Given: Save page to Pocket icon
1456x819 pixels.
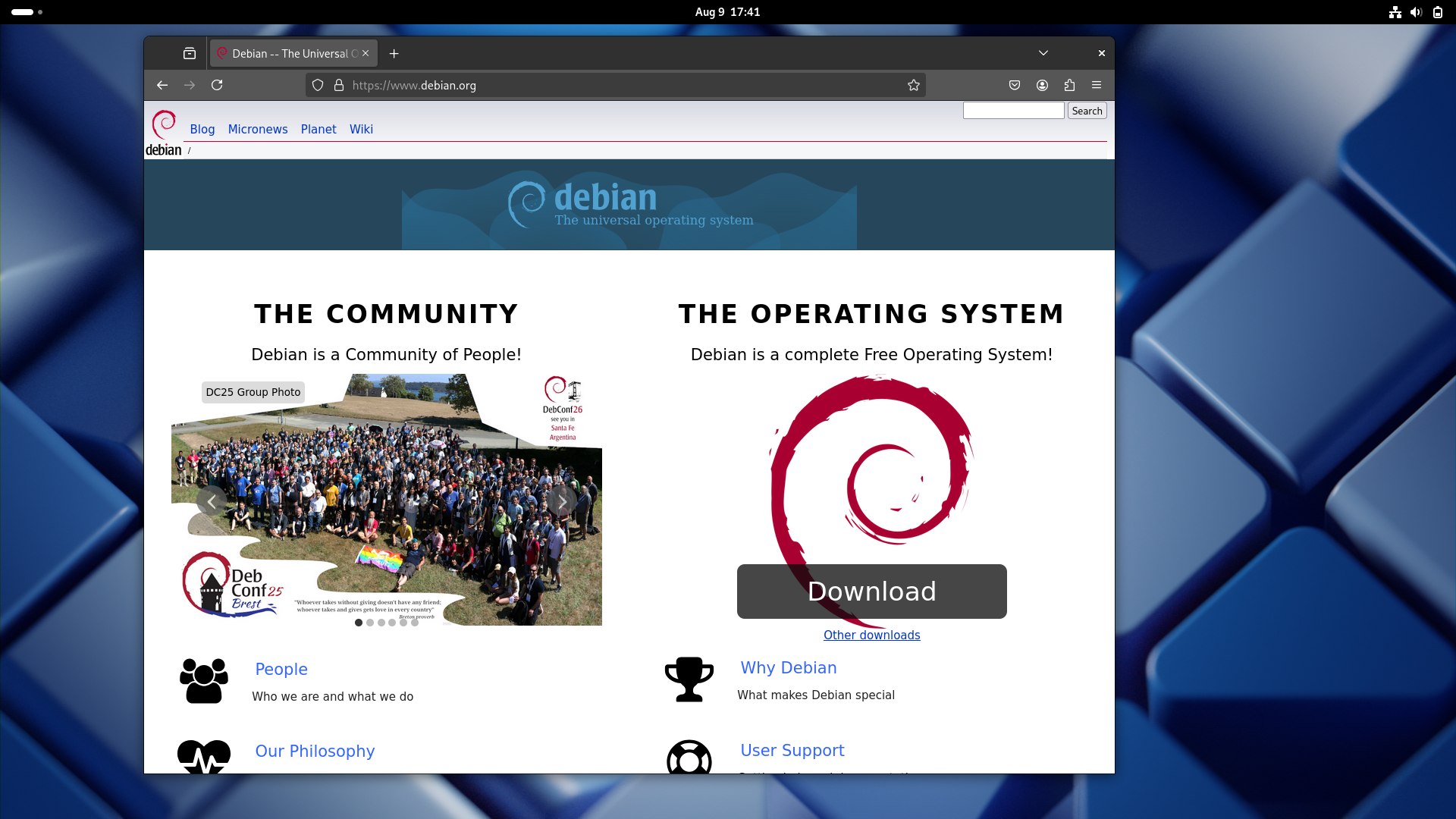Looking at the screenshot, I should pyautogui.click(x=1015, y=85).
